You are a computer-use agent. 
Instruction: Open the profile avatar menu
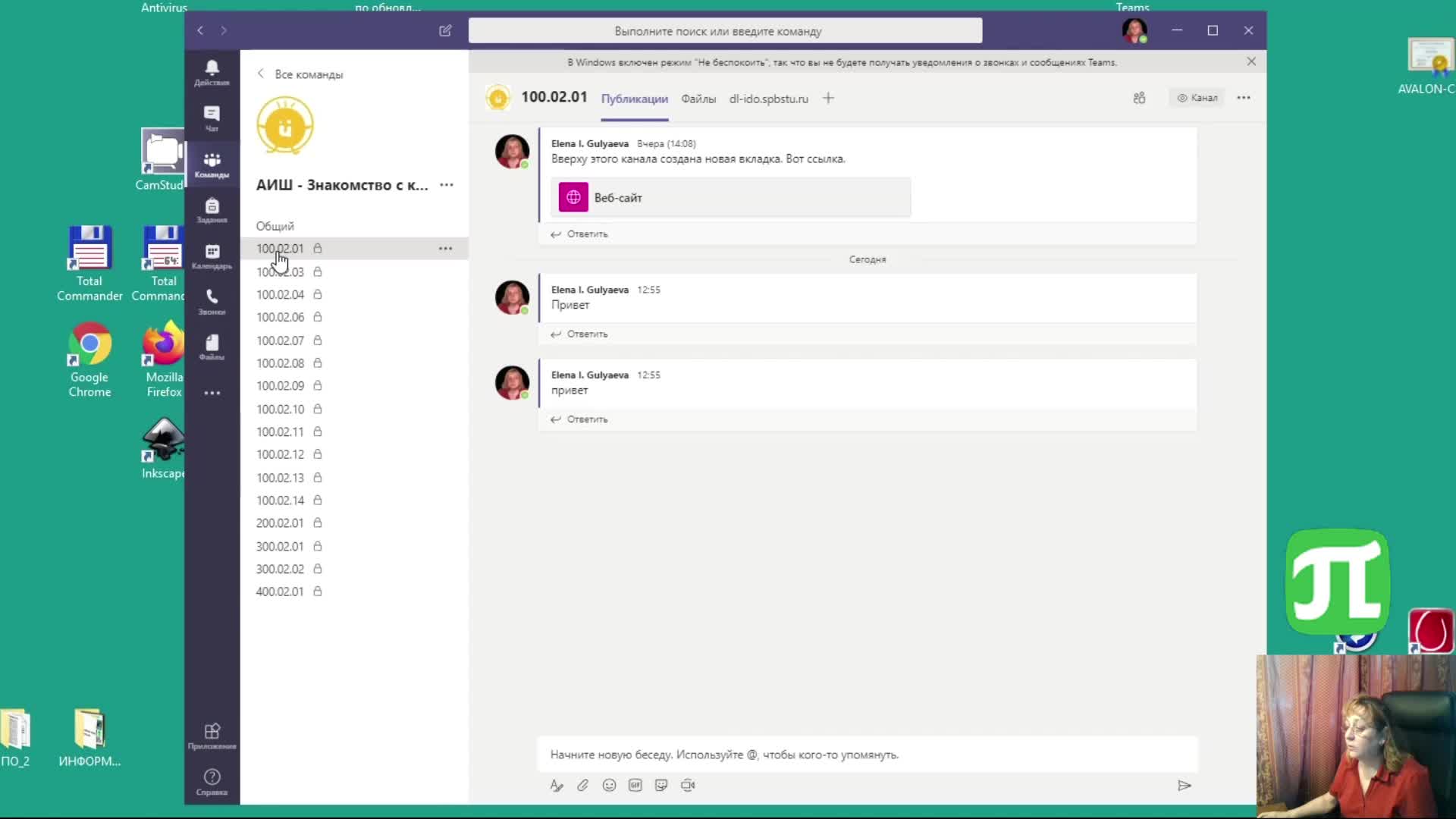(1134, 30)
